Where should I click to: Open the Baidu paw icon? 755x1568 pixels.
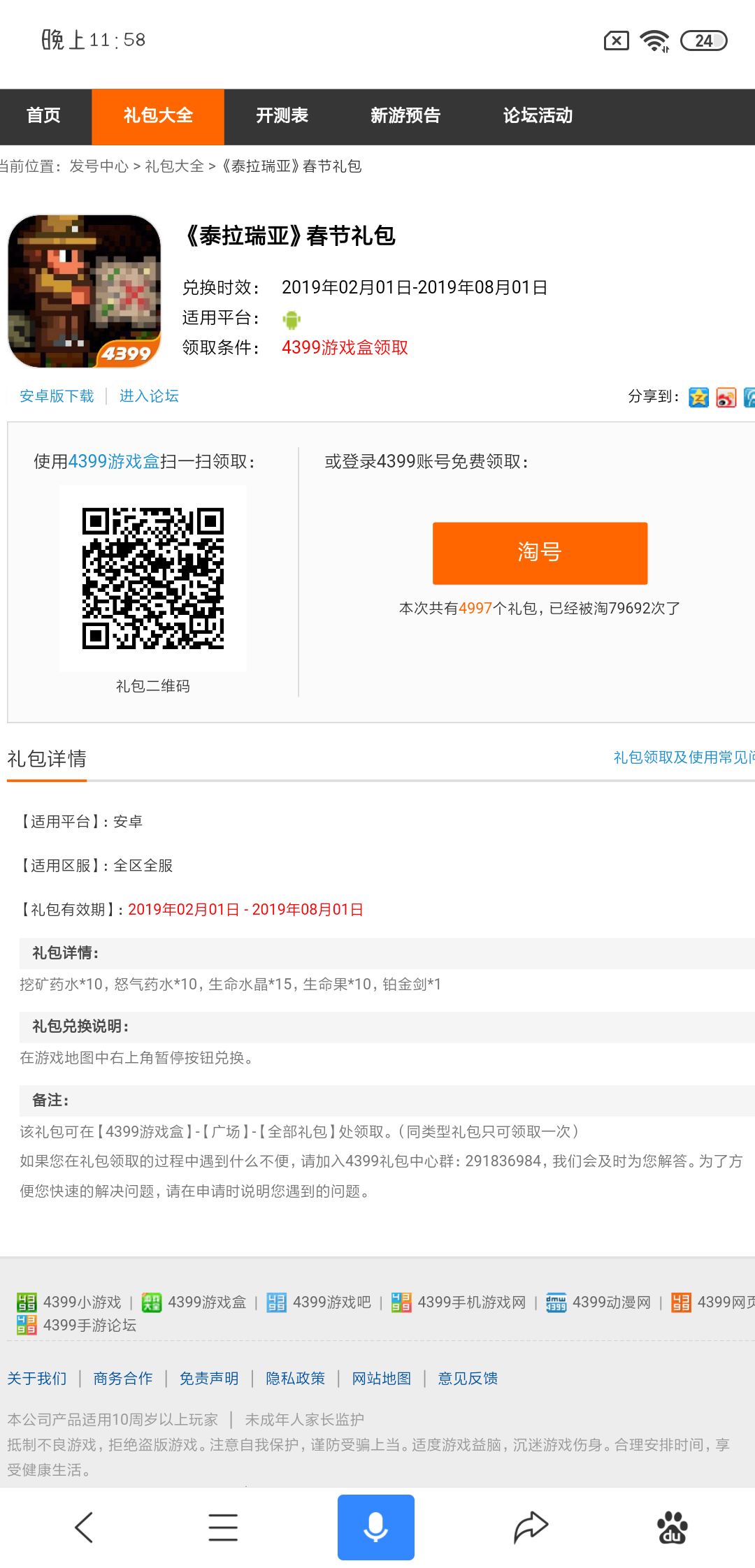pos(673,1527)
